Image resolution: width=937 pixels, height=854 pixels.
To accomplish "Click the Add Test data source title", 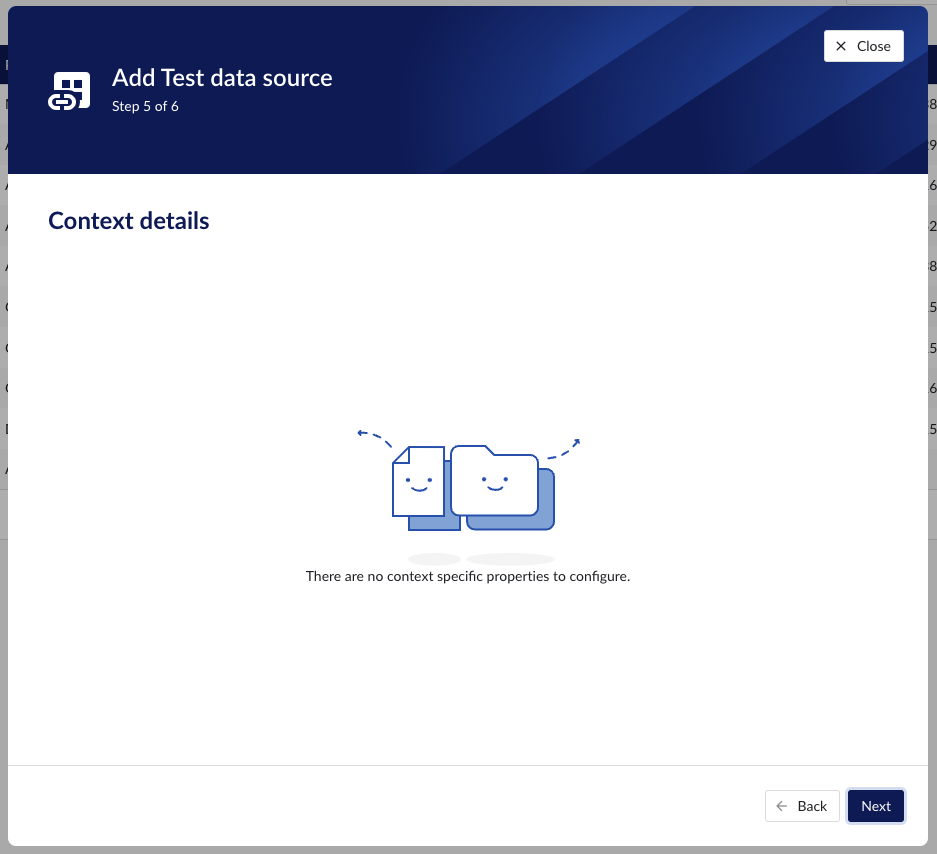I will point(222,77).
